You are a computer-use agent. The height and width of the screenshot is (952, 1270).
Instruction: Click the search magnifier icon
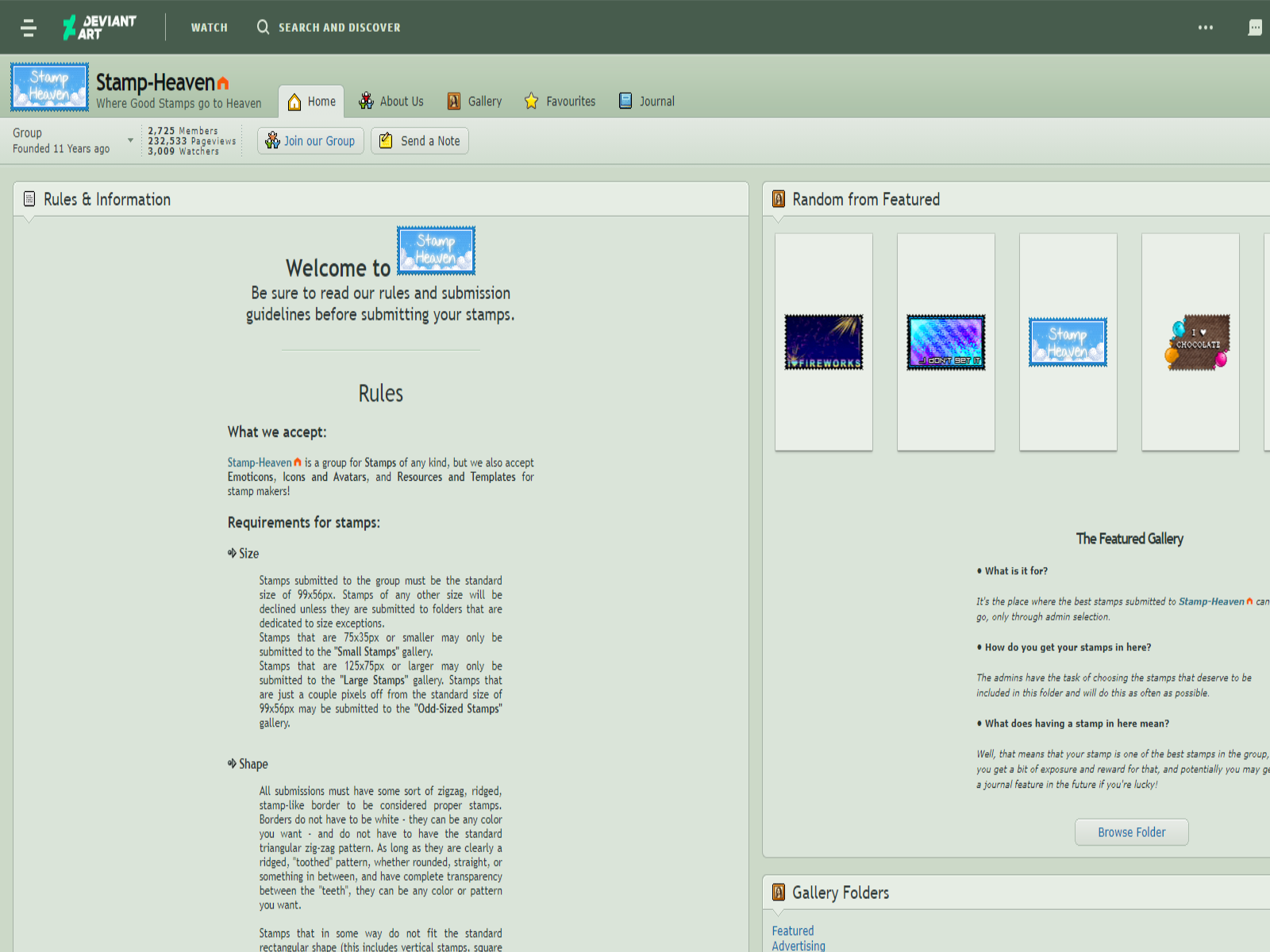coord(263,27)
